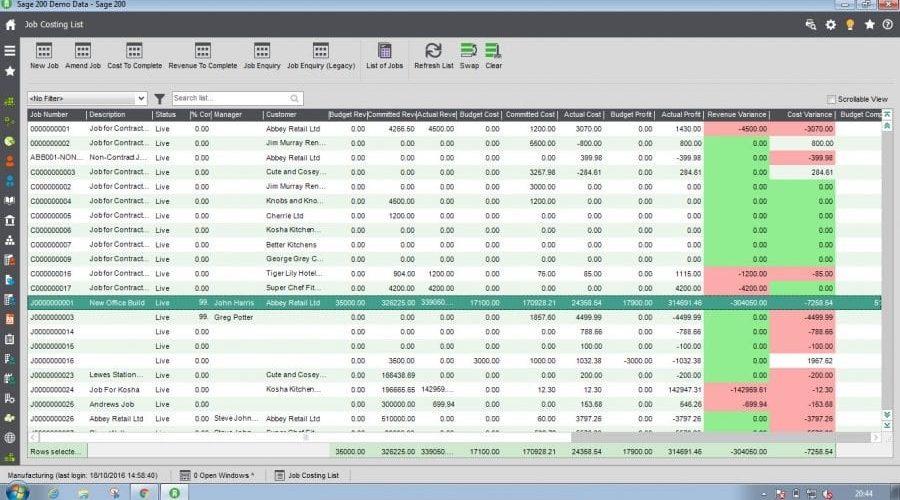Click the star icon in header bar
The image size is (900, 500).
[x=870, y=25]
